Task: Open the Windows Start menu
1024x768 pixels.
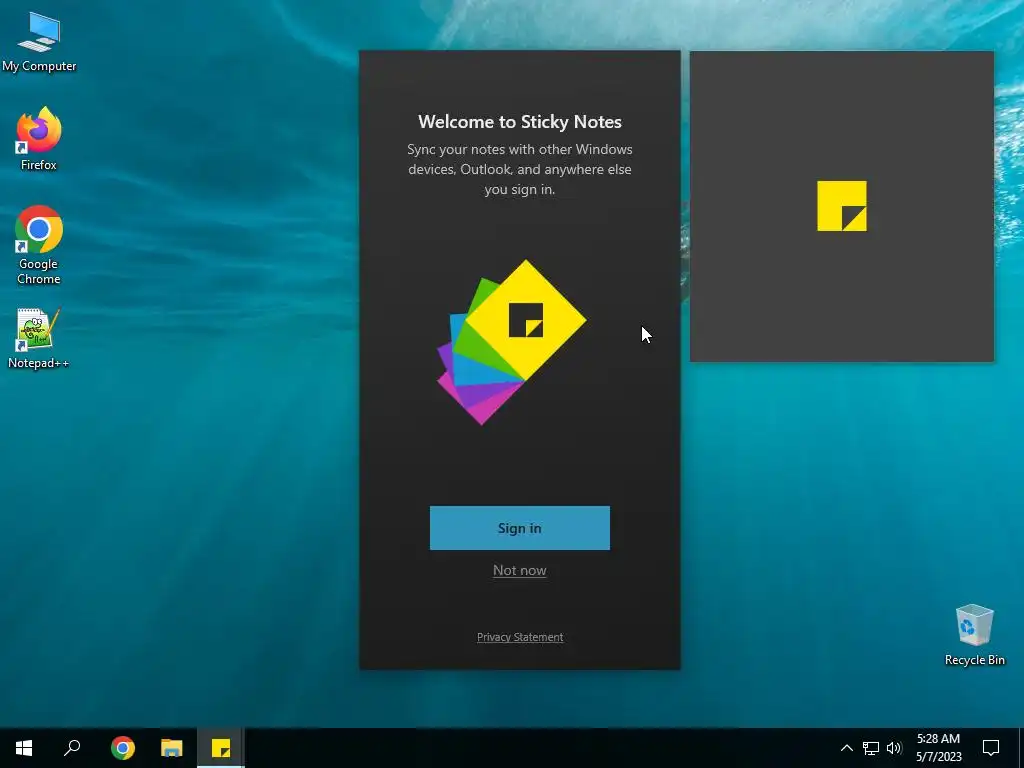Action: click(24, 748)
